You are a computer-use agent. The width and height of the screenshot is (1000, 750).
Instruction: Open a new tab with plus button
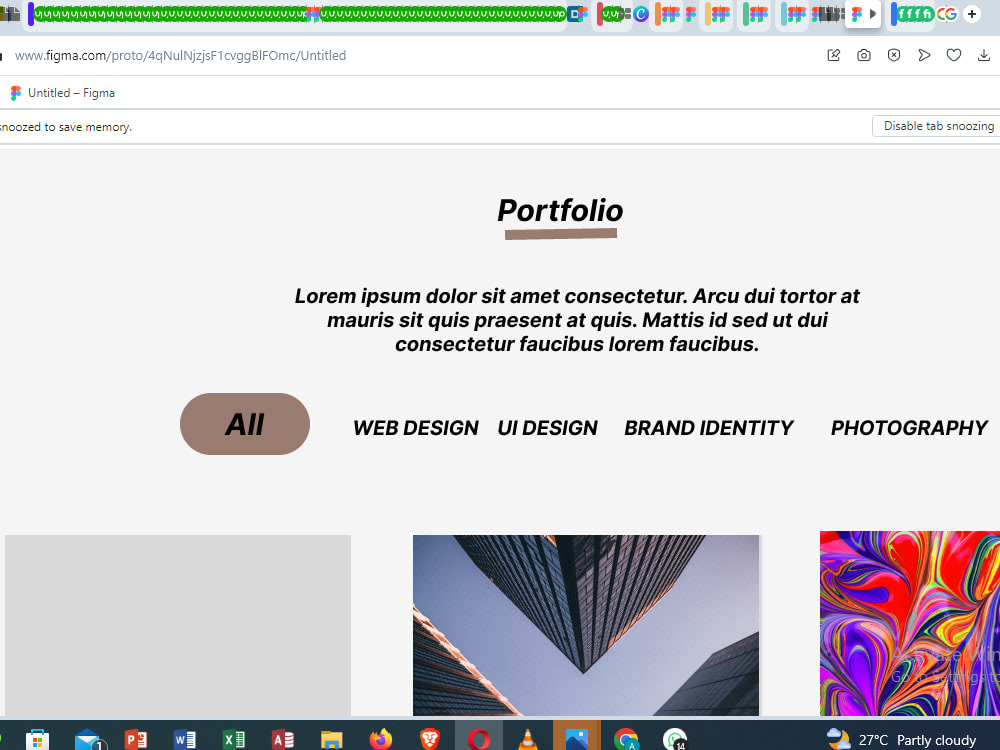[x=971, y=13]
